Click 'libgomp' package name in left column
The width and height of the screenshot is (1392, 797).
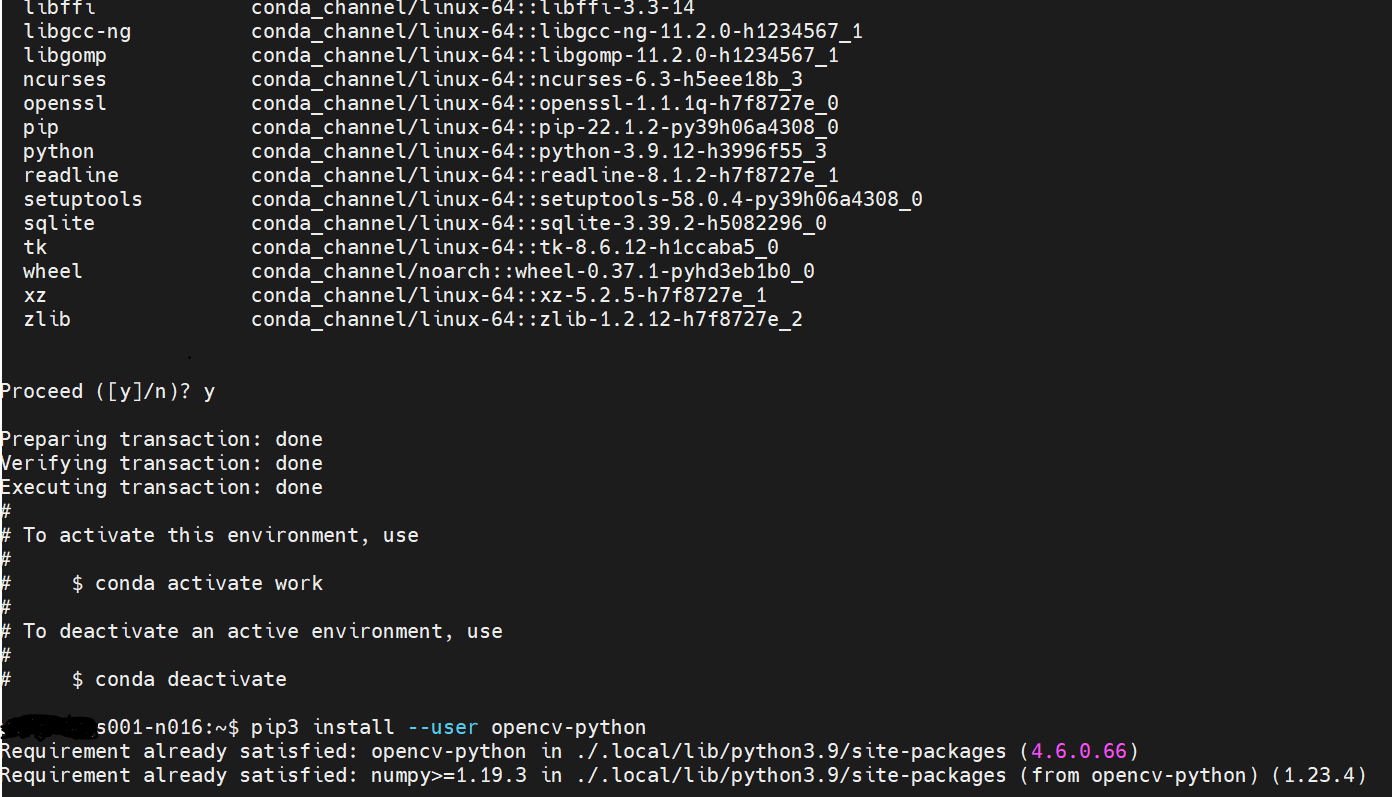(65, 56)
